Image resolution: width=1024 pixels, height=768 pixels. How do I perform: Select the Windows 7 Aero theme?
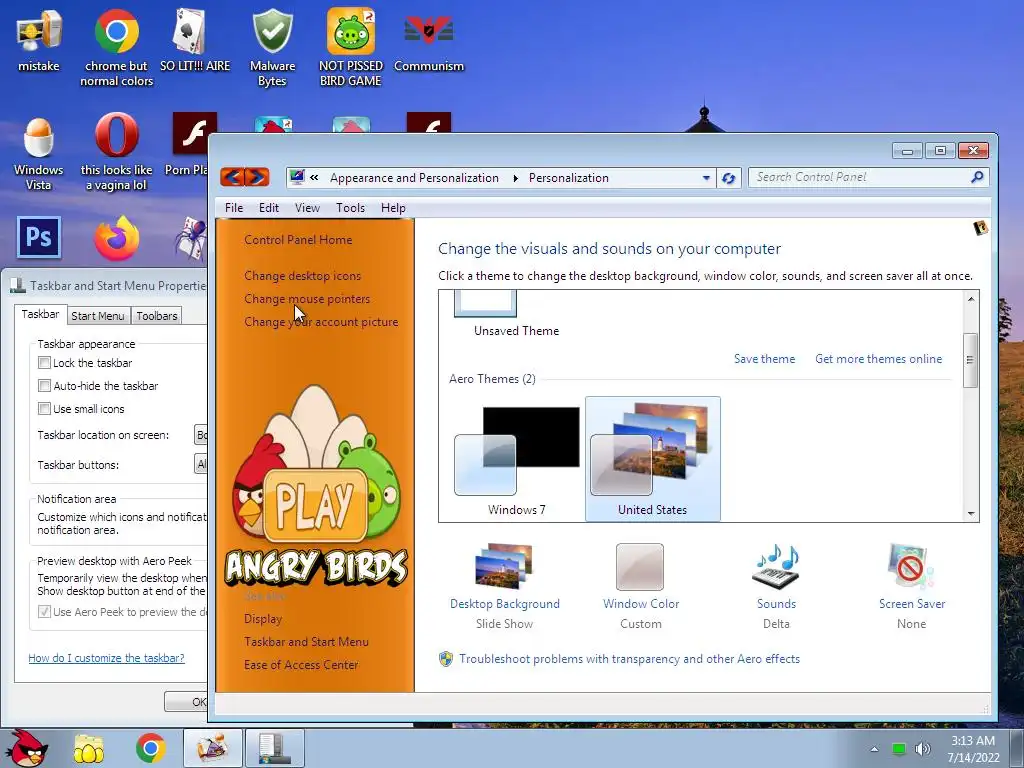pyautogui.click(x=517, y=460)
